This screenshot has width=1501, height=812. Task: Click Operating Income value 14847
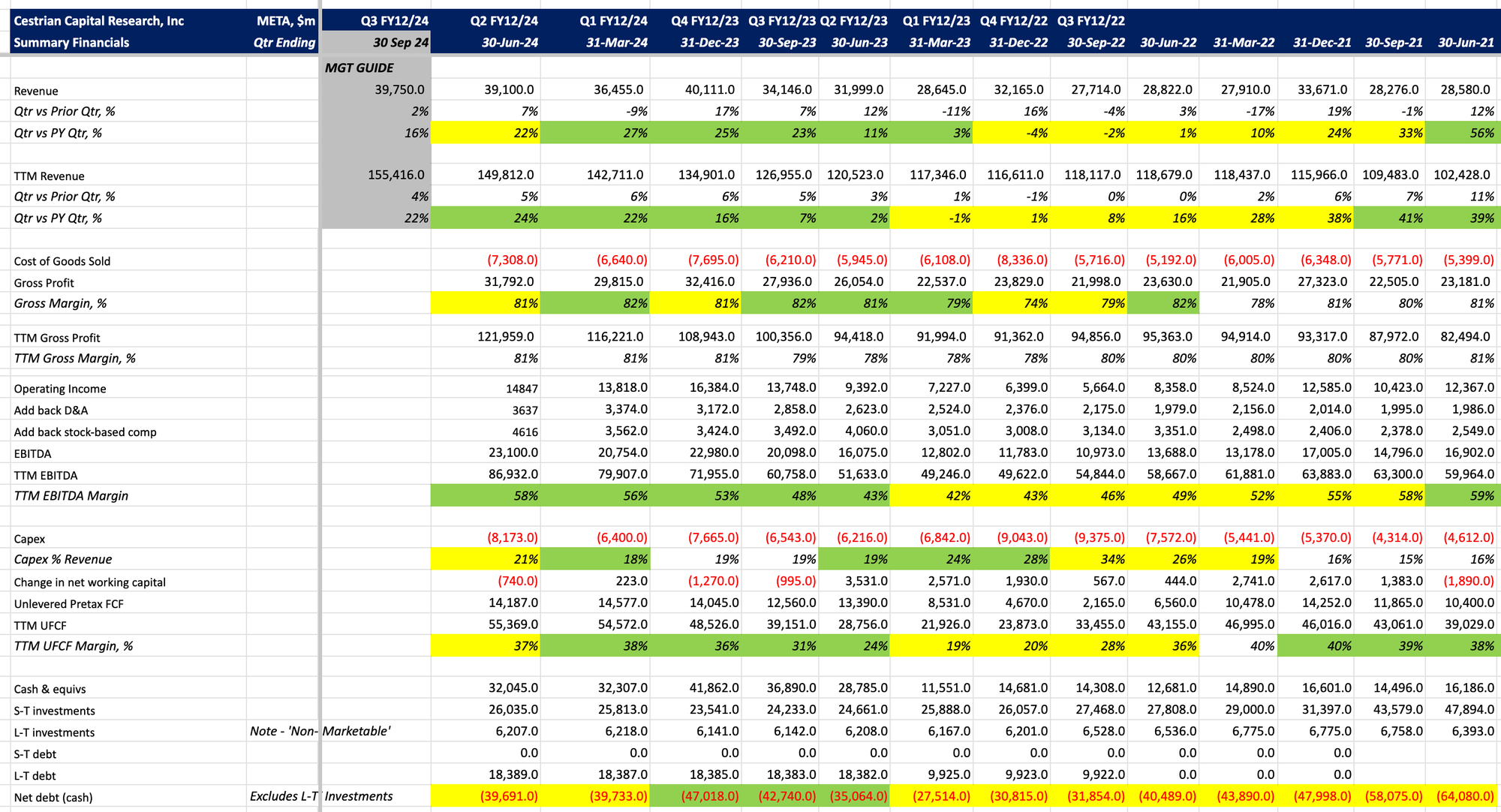click(x=522, y=389)
